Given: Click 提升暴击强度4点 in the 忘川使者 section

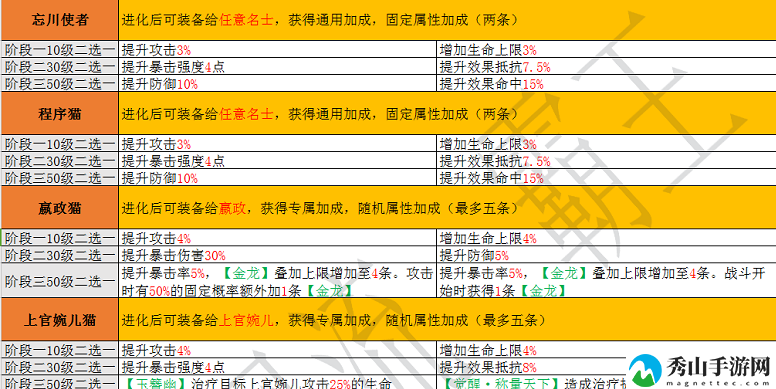Looking at the screenshot, I should click(x=278, y=67).
